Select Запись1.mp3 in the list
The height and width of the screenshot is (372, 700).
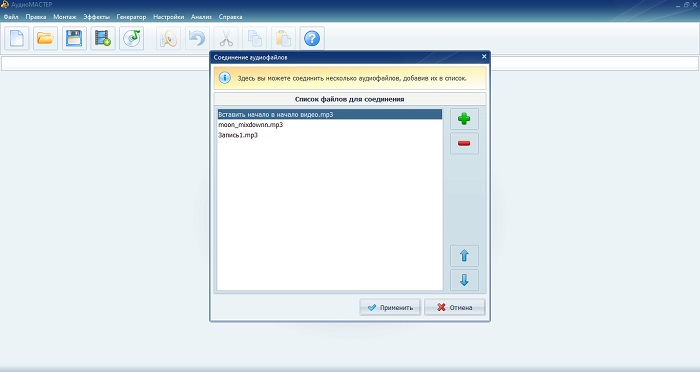point(330,135)
